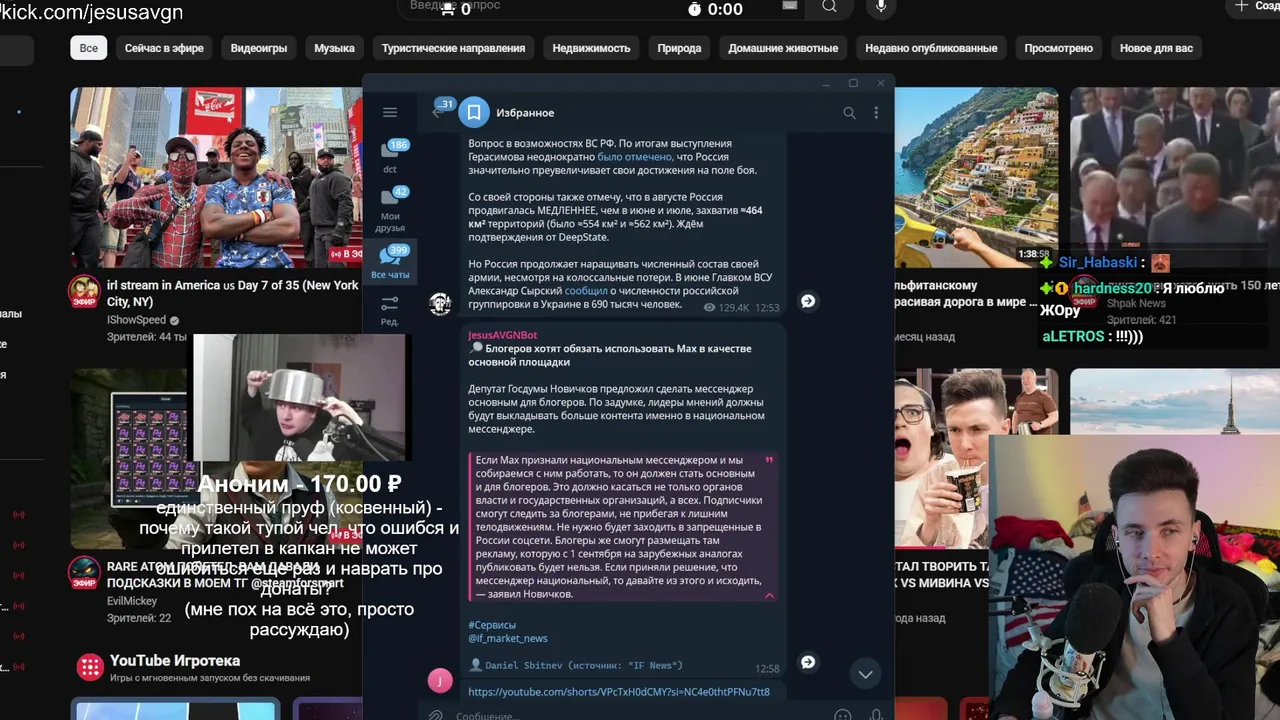
Task: Open the emoji picker in message bar
Action: coord(842,714)
